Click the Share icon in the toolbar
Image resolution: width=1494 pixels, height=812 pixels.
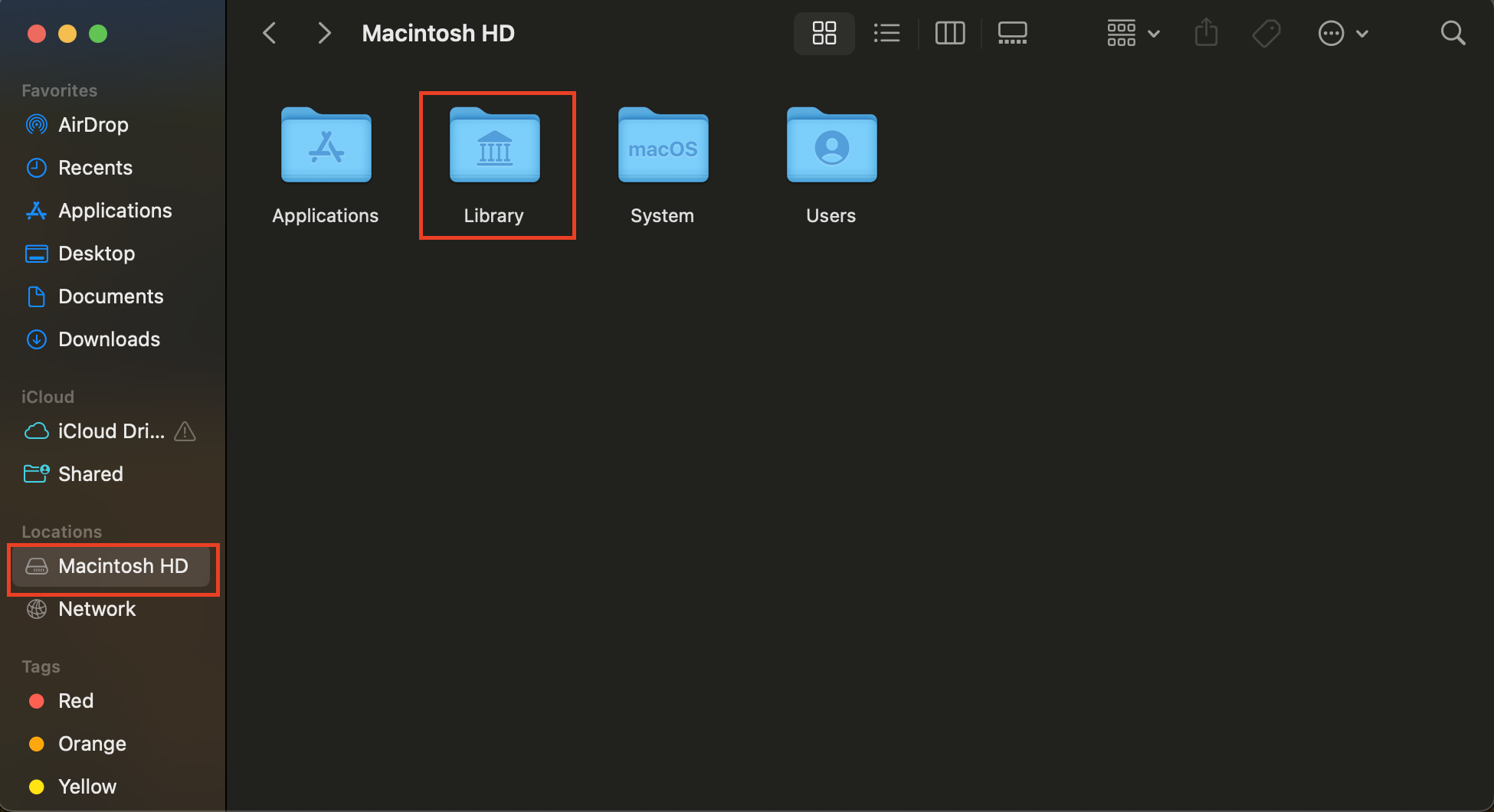(x=1206, y=33)
